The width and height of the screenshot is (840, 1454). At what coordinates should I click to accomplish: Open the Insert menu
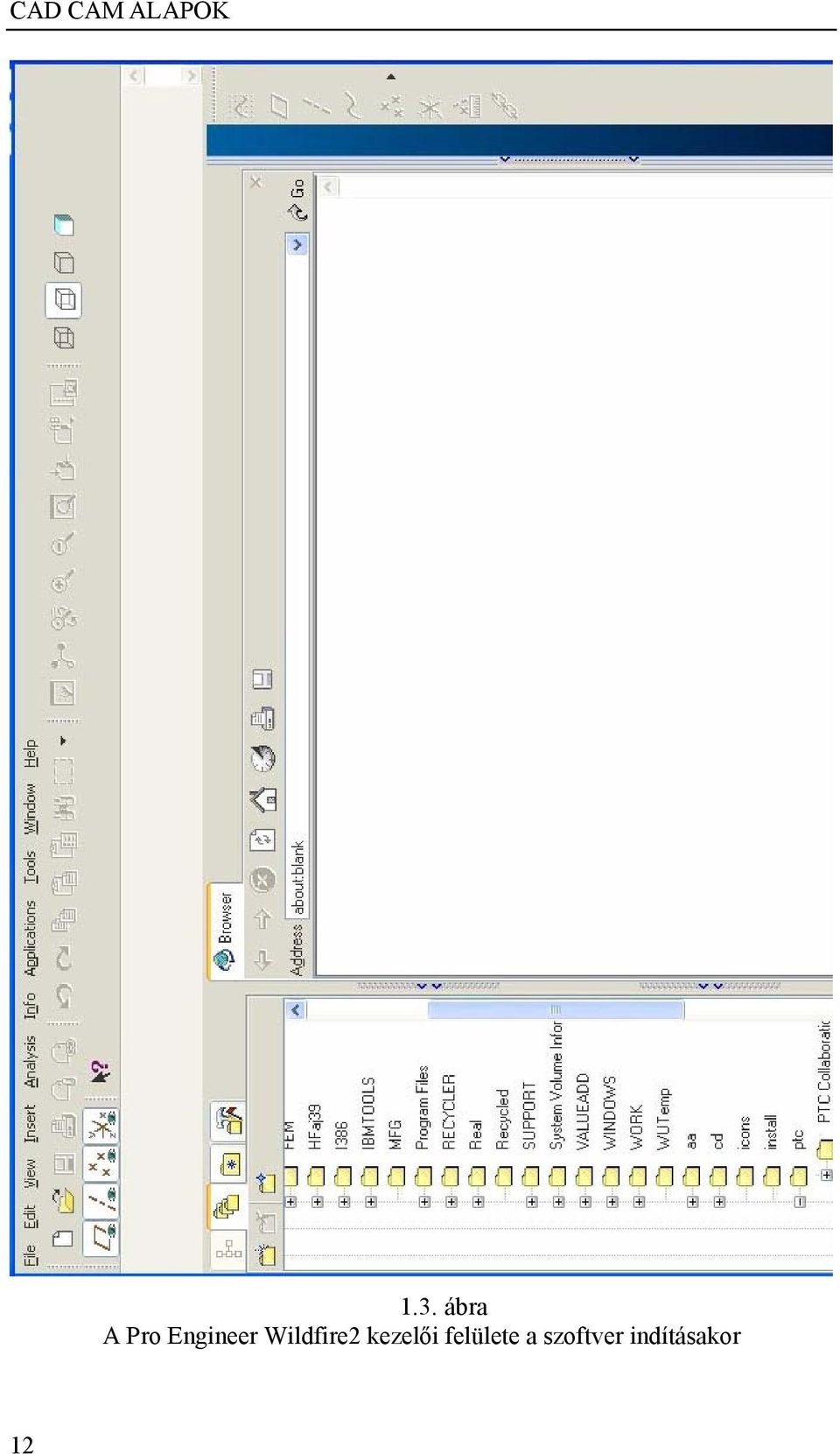coord(30,1124)
